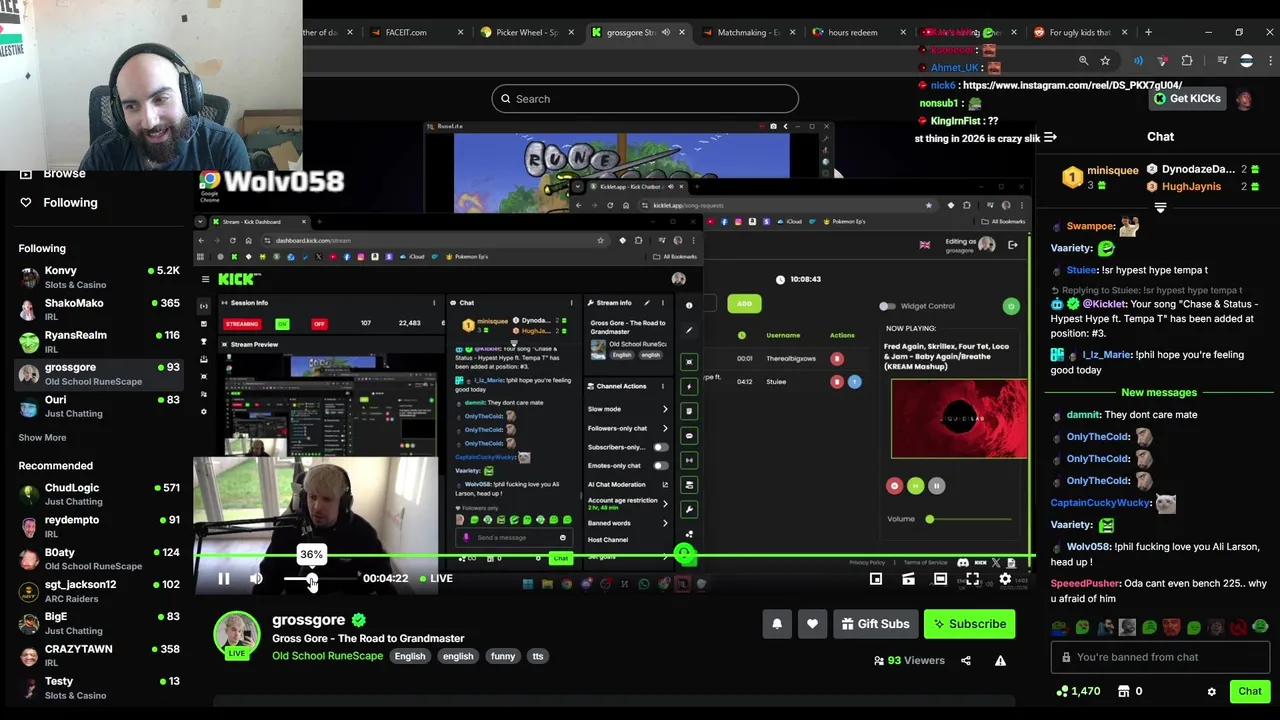Viewport: 1280px width, 720px height.
Task: Expand the gift leaderboard chevron
Action: 1160,208
